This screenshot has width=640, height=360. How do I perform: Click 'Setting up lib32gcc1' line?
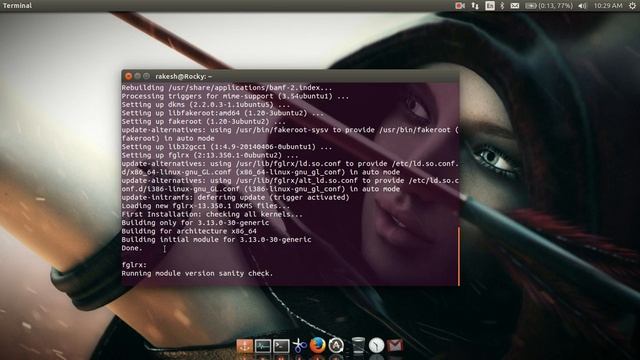(x=227, y=147)
